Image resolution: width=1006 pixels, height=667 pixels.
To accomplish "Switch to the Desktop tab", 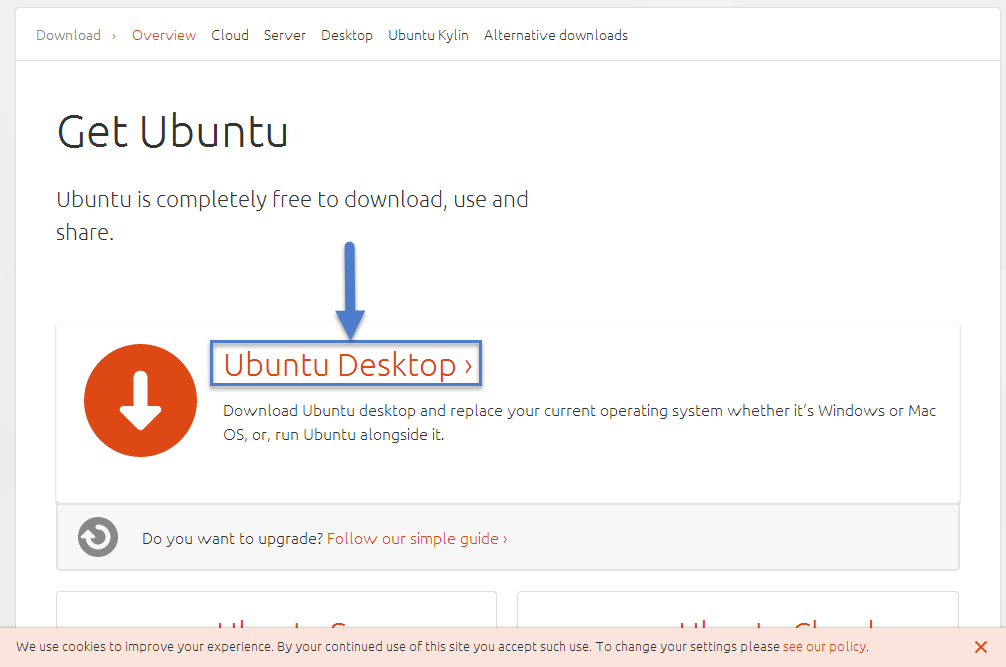I will click(347, 35).
